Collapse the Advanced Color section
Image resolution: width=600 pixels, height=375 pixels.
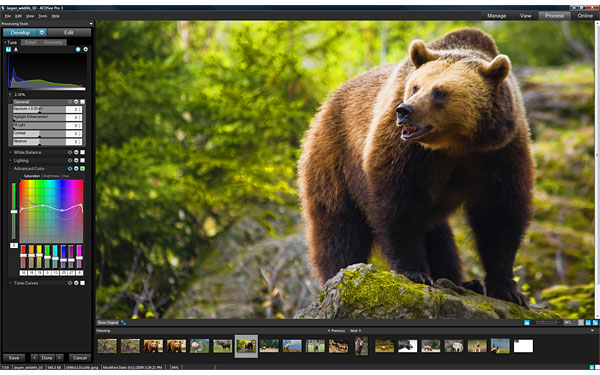[10, 168]
